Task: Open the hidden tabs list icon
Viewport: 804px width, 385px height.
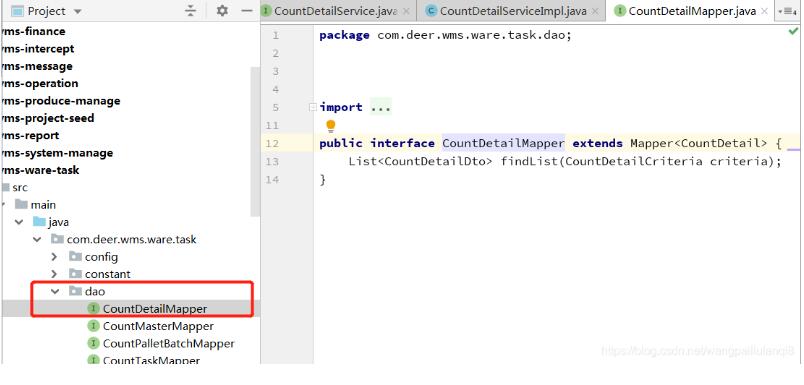Action: coord(790,11)
